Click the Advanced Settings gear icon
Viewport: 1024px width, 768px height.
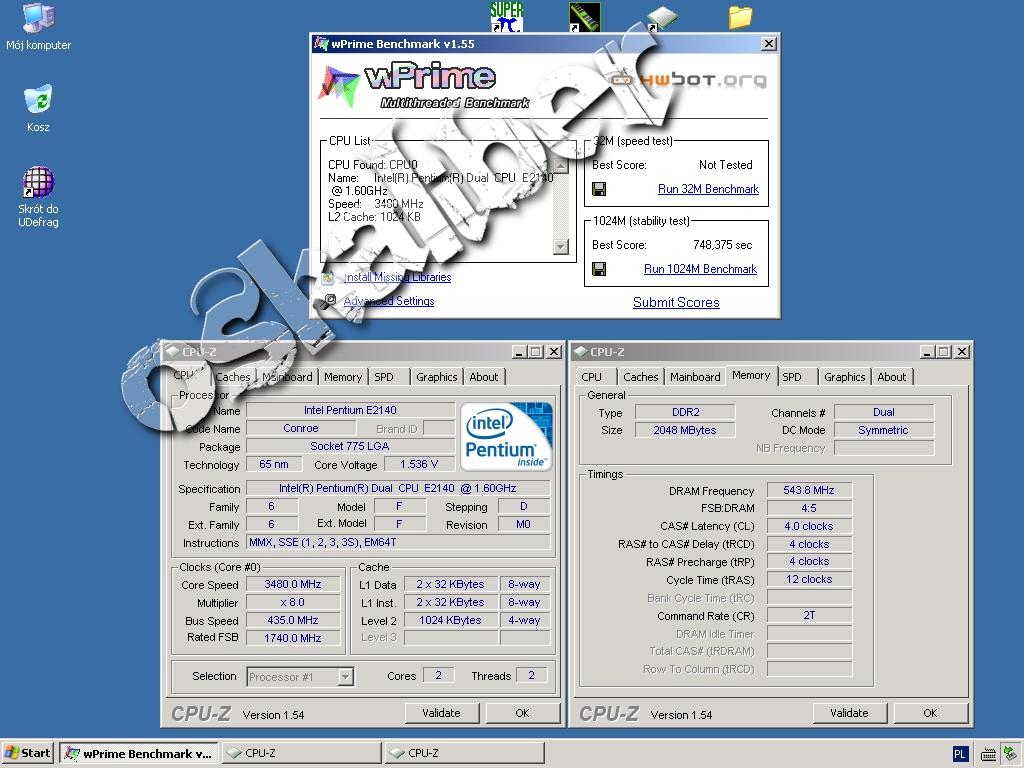329,300
